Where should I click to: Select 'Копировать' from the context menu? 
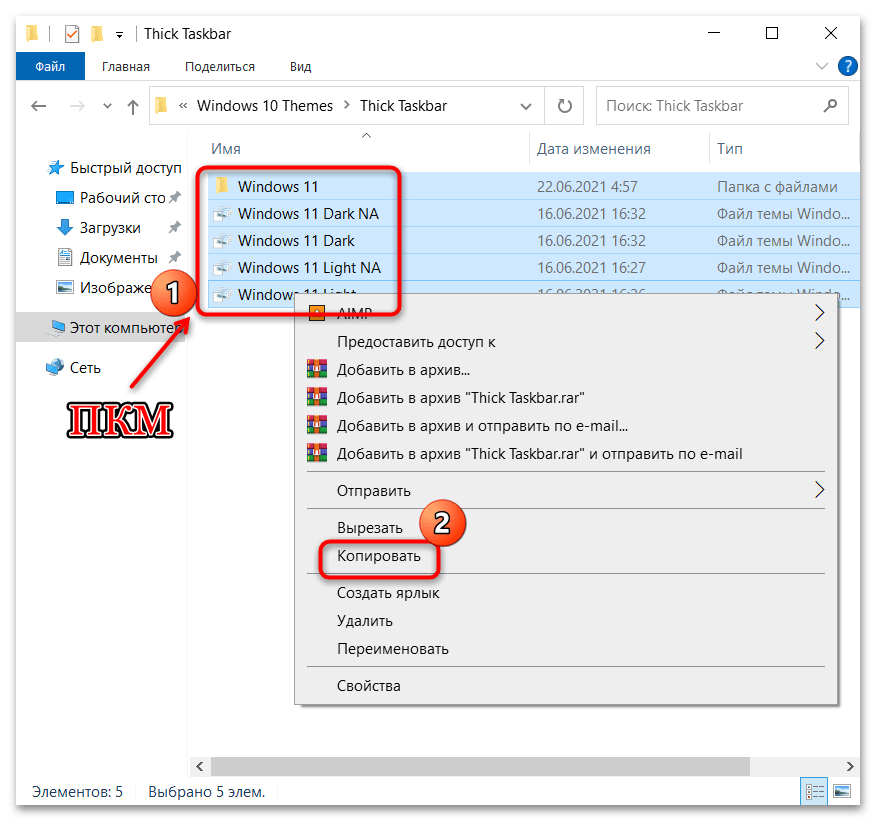(x=380, y=559)
